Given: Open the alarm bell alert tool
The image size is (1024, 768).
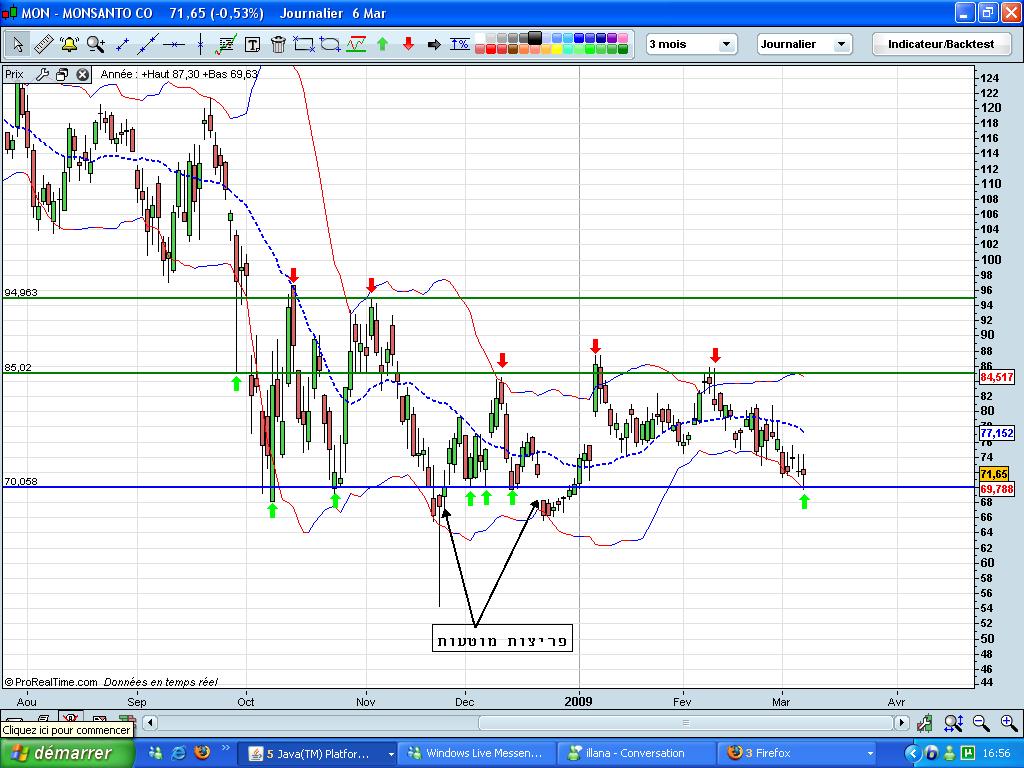Looking at the screenshot, I should point(69,44).
